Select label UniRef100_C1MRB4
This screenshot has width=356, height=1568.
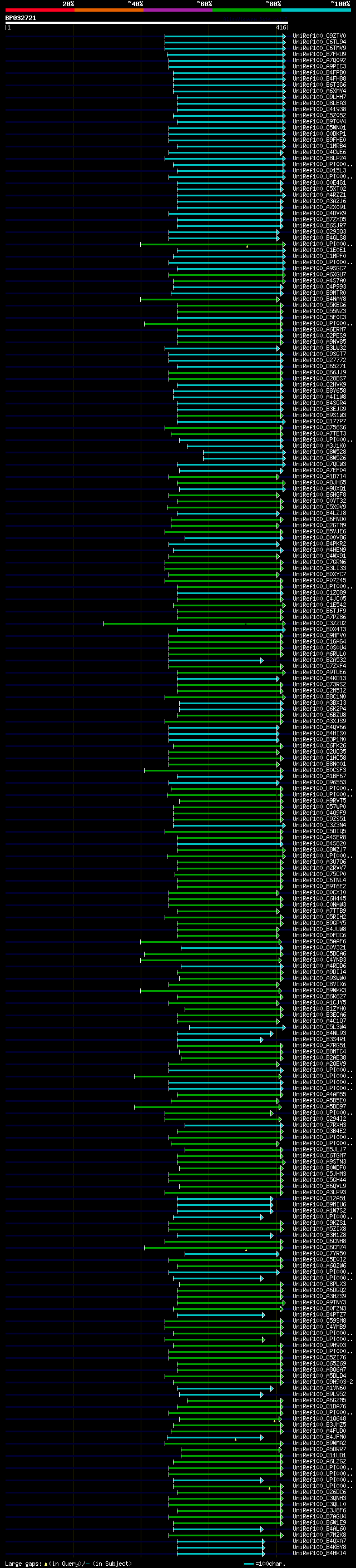tap(319, 146)
